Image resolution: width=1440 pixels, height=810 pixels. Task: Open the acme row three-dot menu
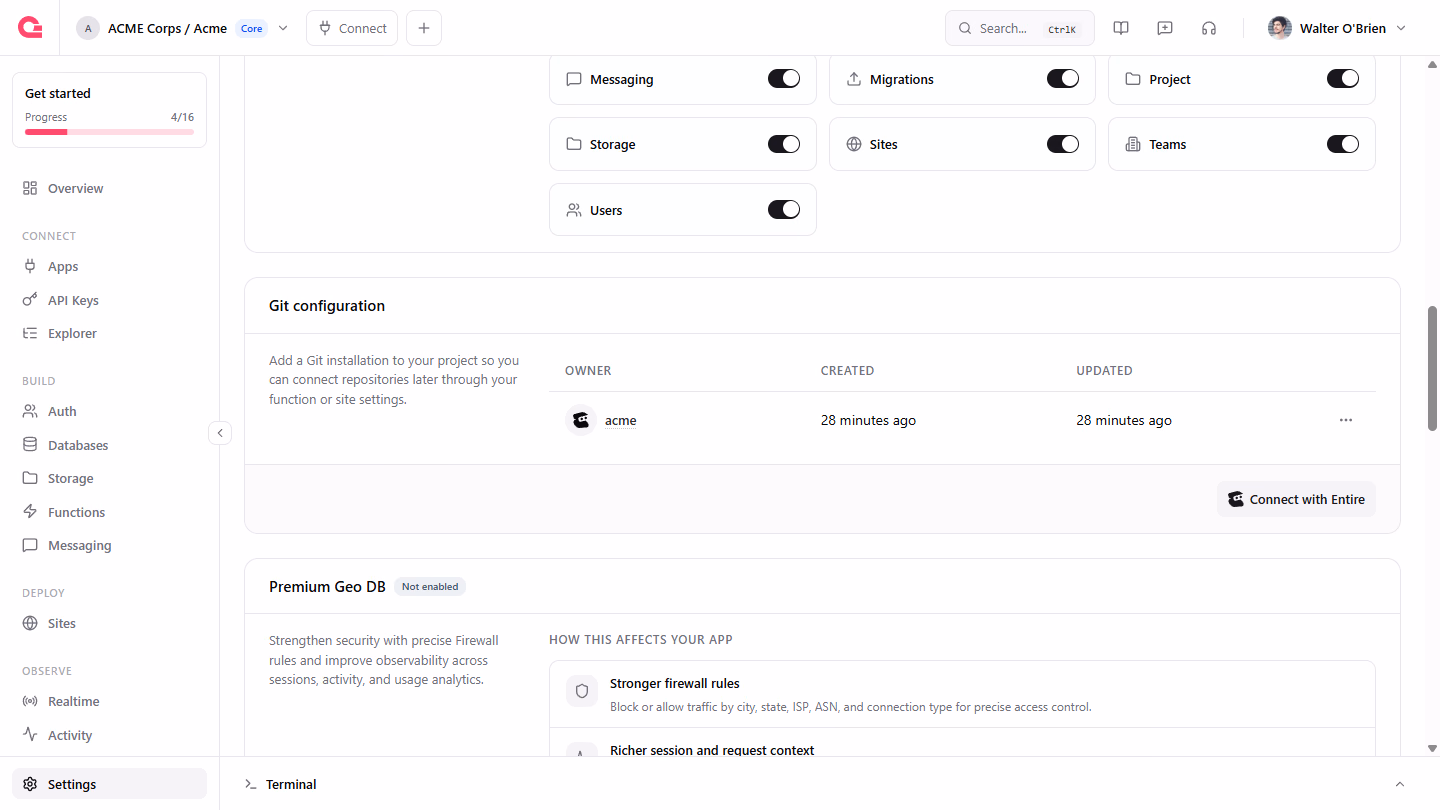1346,420
